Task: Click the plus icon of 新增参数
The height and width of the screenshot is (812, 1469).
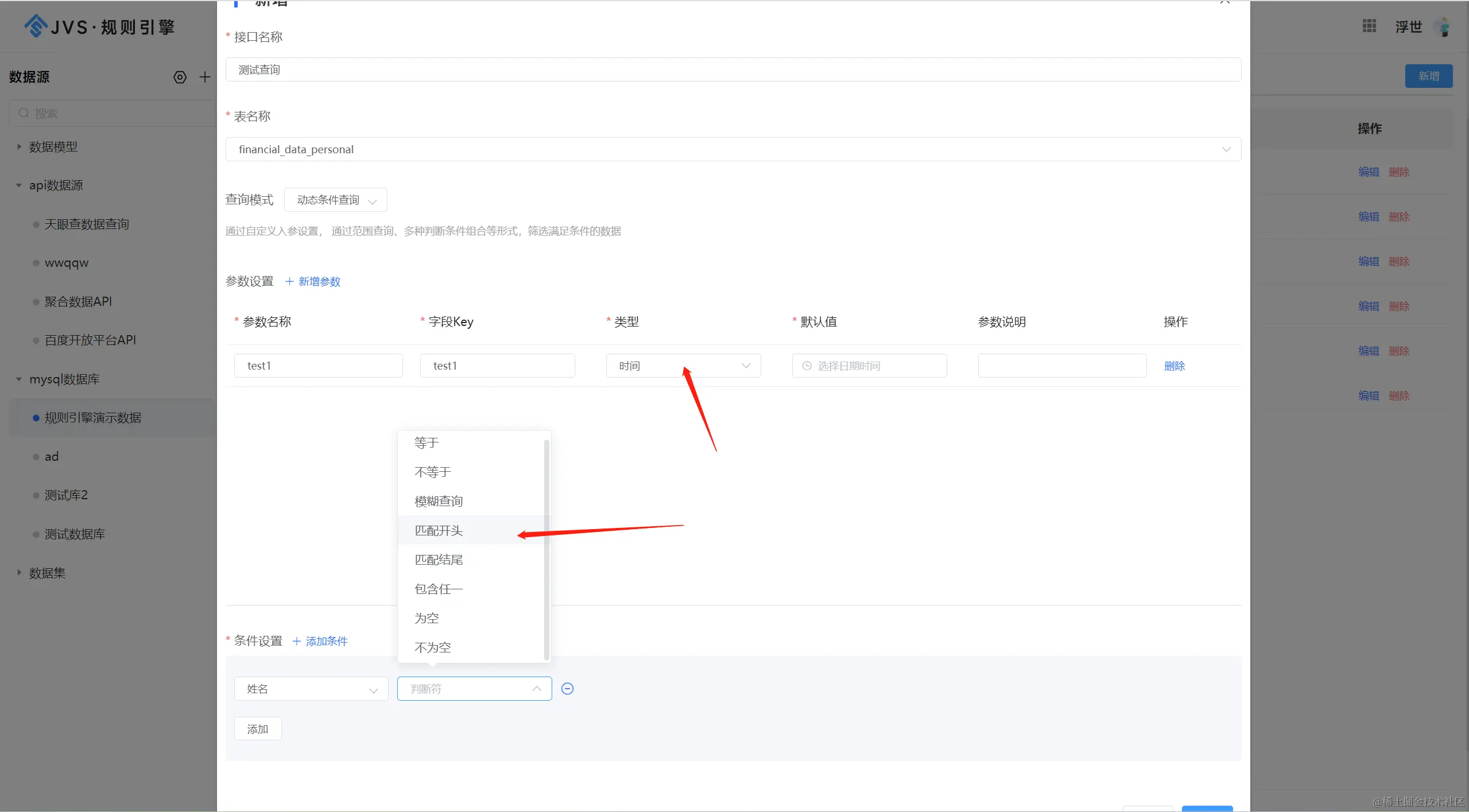Action: point(289,281)
